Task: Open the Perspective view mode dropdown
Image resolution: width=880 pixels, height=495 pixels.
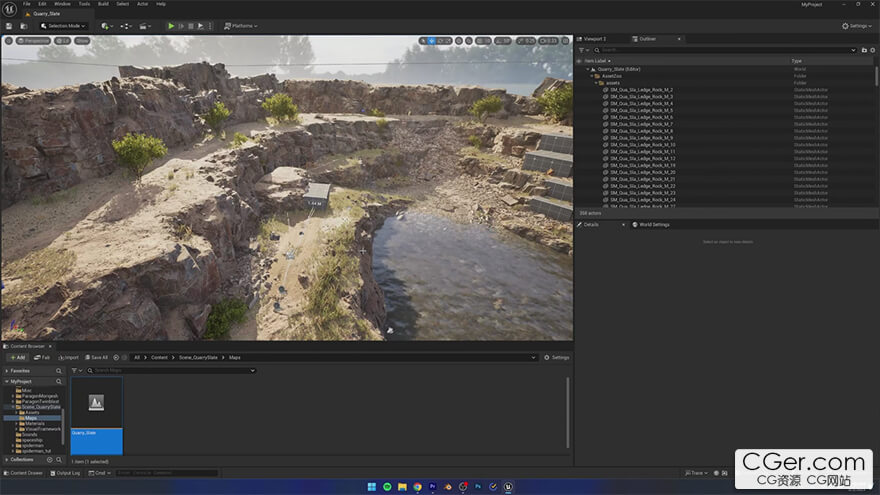Action: click(x=34, y=41)
